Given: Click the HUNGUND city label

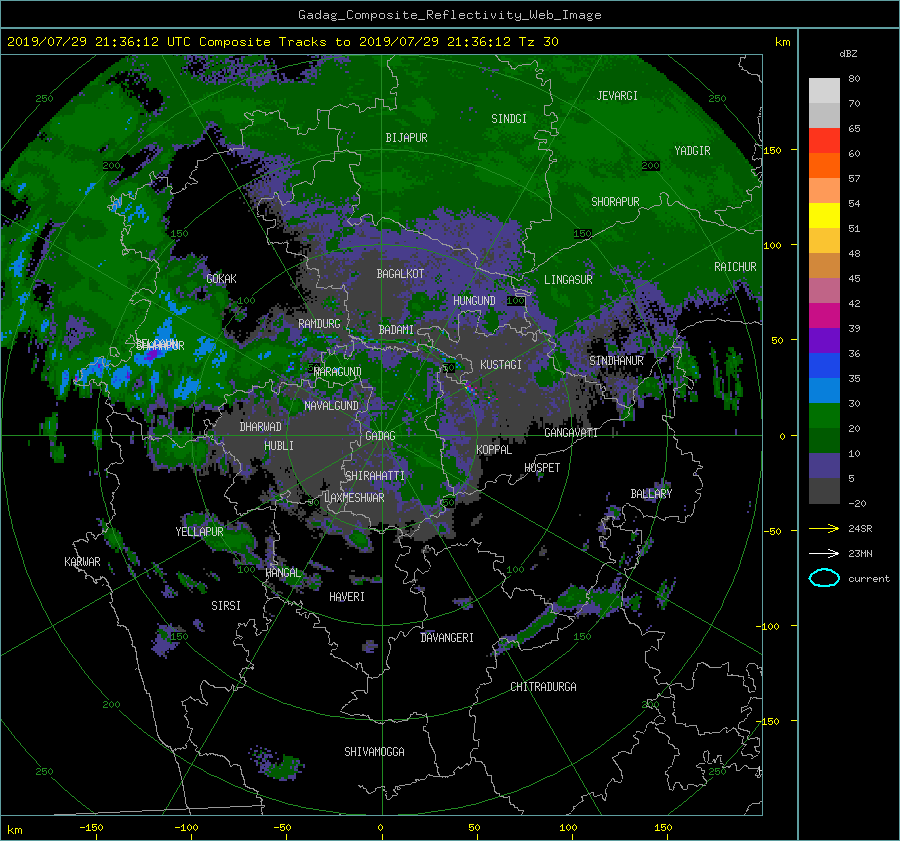Looking at the screenshot, I should (x=474, y=301).
